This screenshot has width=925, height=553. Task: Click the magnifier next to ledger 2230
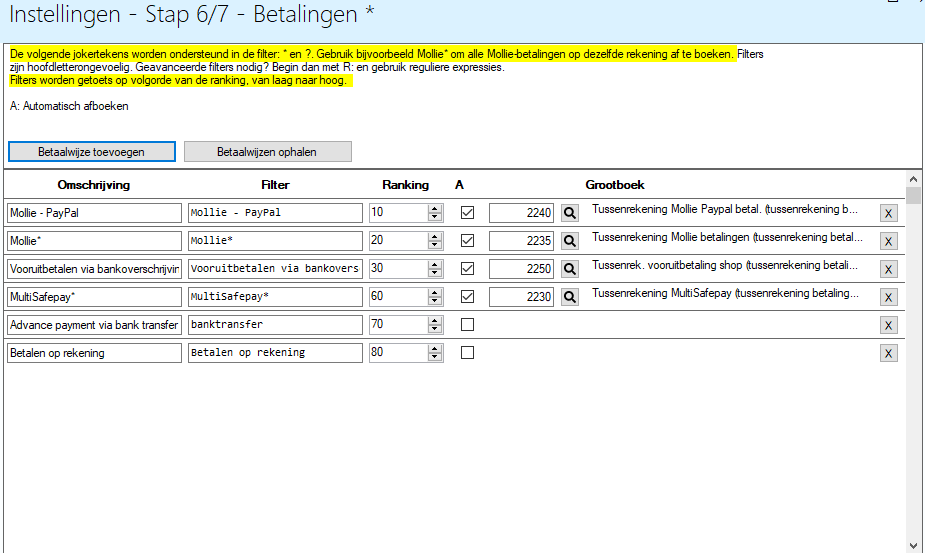[569, 297]
